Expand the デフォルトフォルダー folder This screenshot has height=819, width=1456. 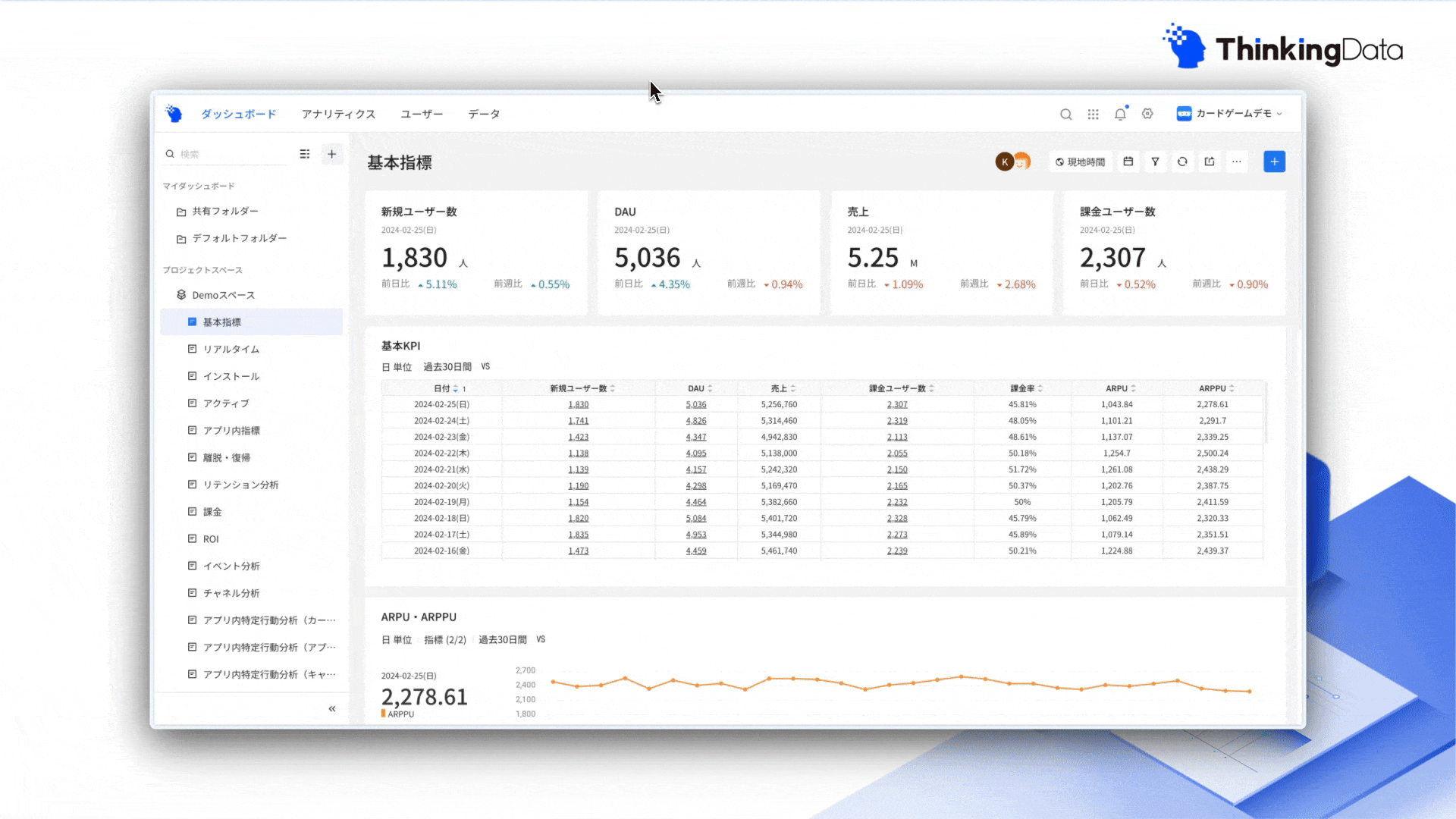click(x=252, y=238)
